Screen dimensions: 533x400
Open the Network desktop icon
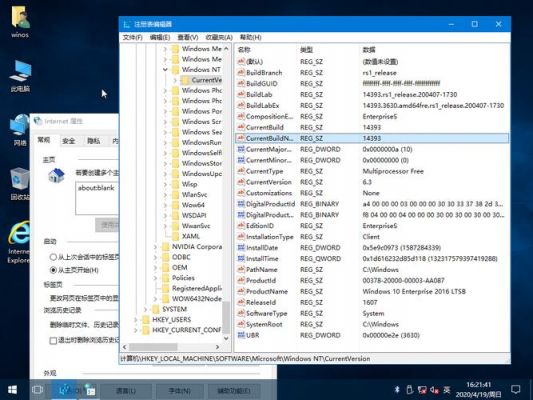click(20, 131)
